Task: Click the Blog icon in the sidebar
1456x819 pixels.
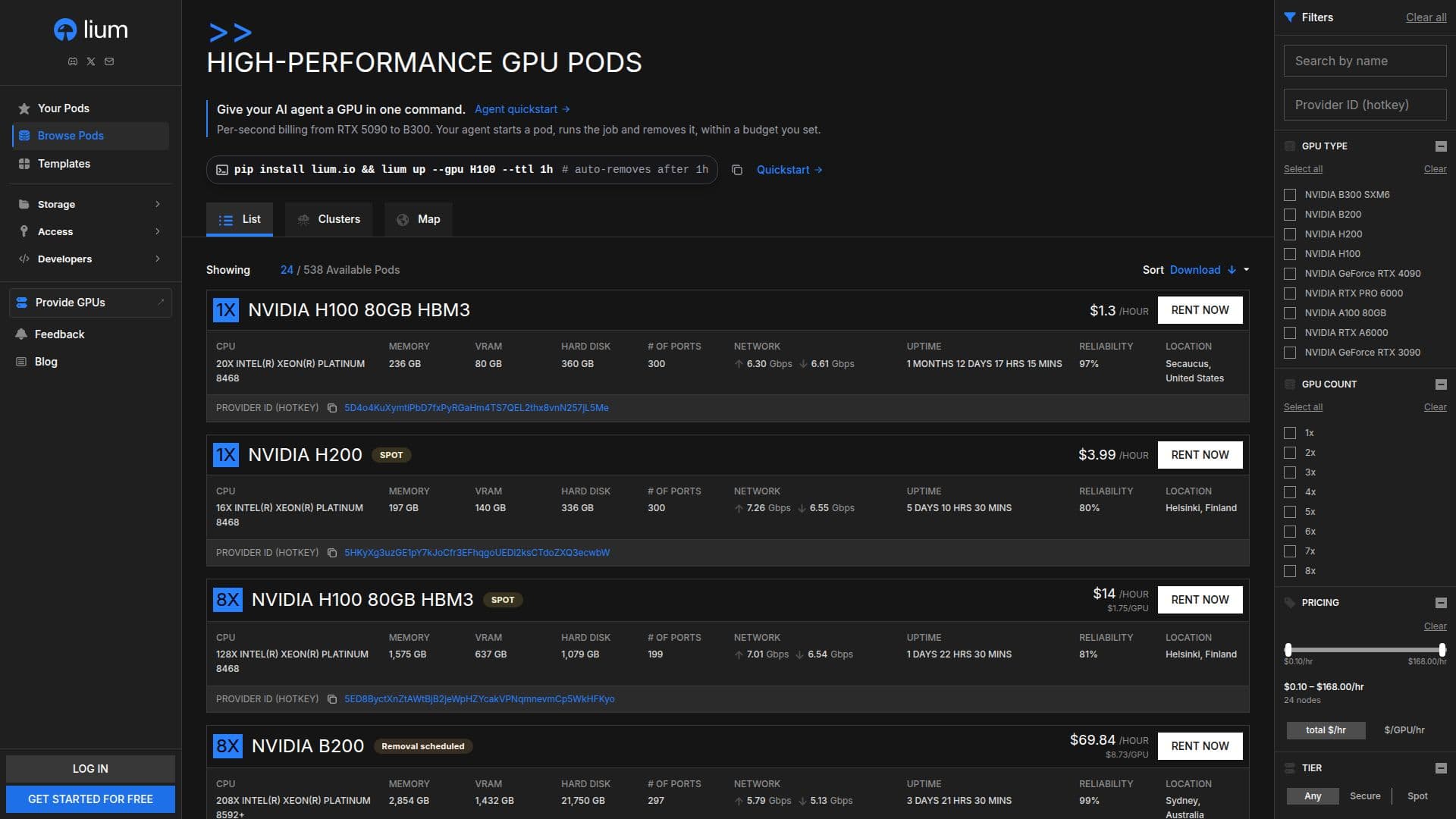Action: 21,362
